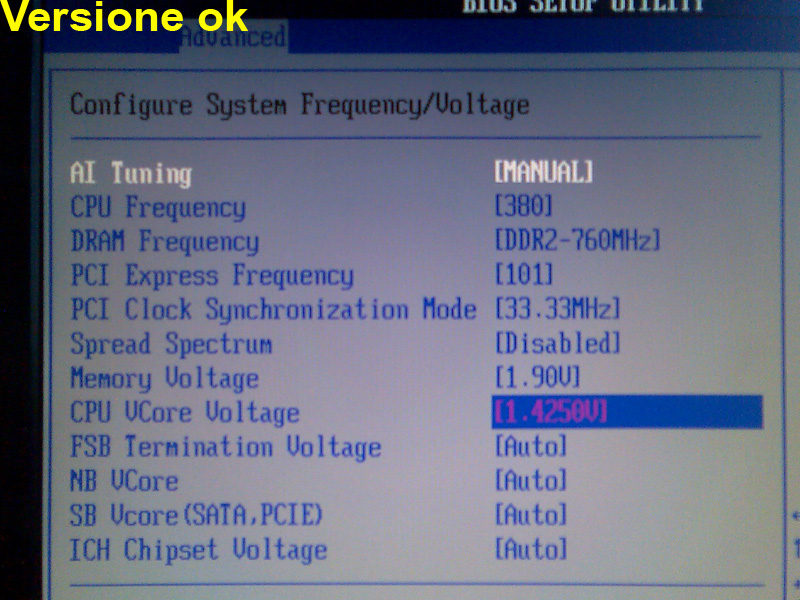Open ICH Chipset Voltage [Auto] value

(x=531, y=549)
